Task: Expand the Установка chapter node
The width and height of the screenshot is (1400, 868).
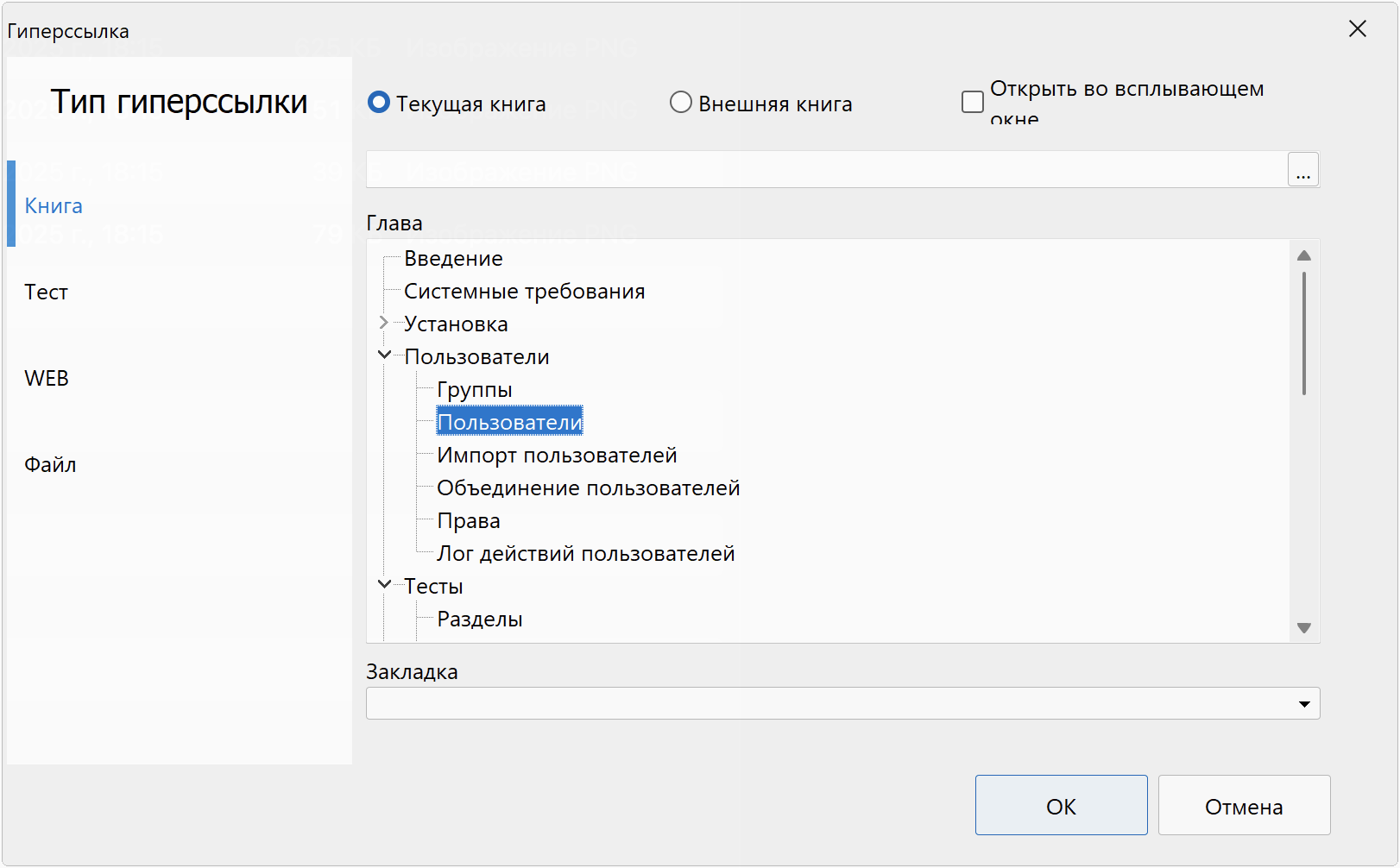Action: pos(384,324)
